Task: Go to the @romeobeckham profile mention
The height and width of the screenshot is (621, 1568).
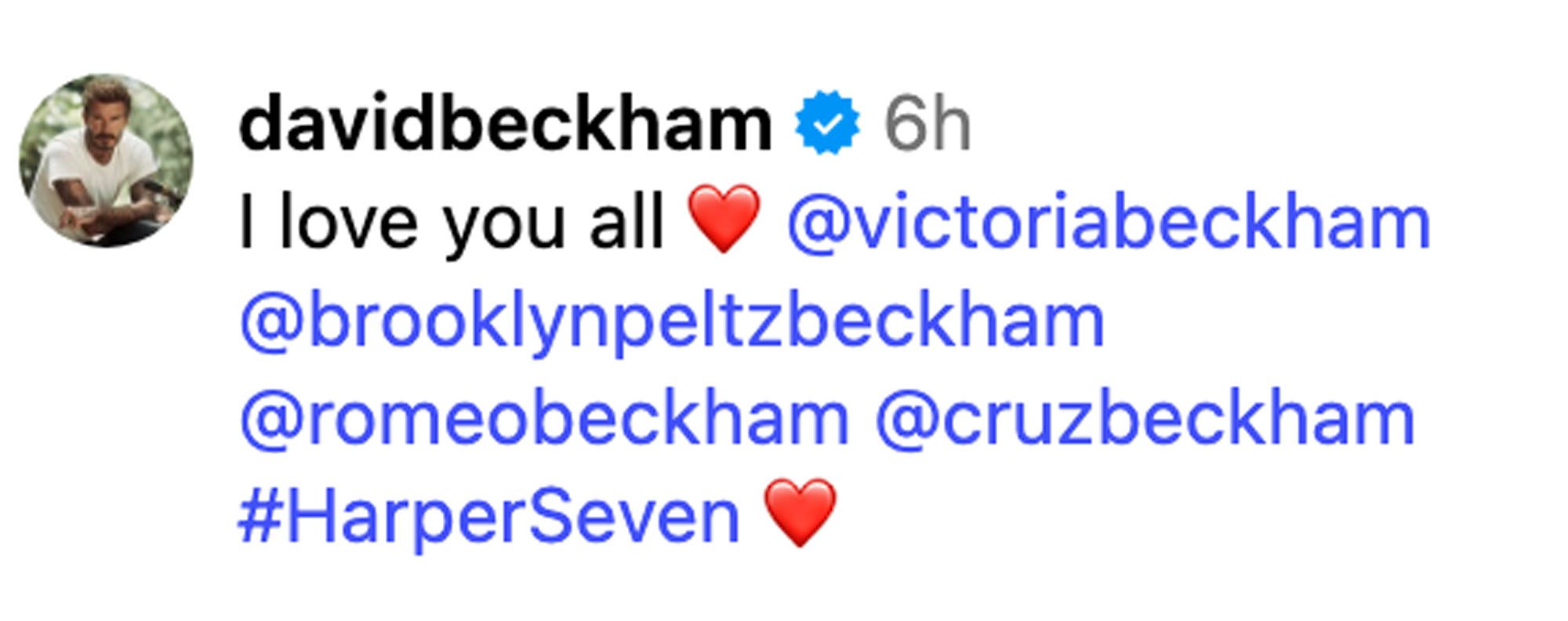Action: (x=544, y=419)
